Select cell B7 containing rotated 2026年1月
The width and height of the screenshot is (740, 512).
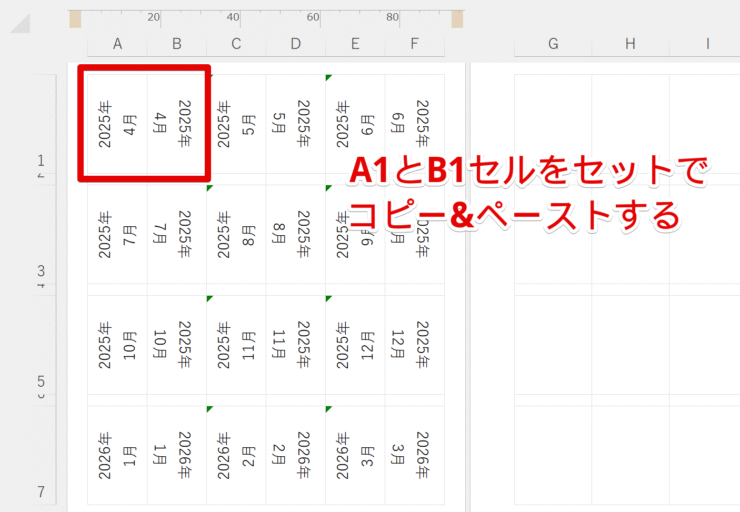(177, 455)
